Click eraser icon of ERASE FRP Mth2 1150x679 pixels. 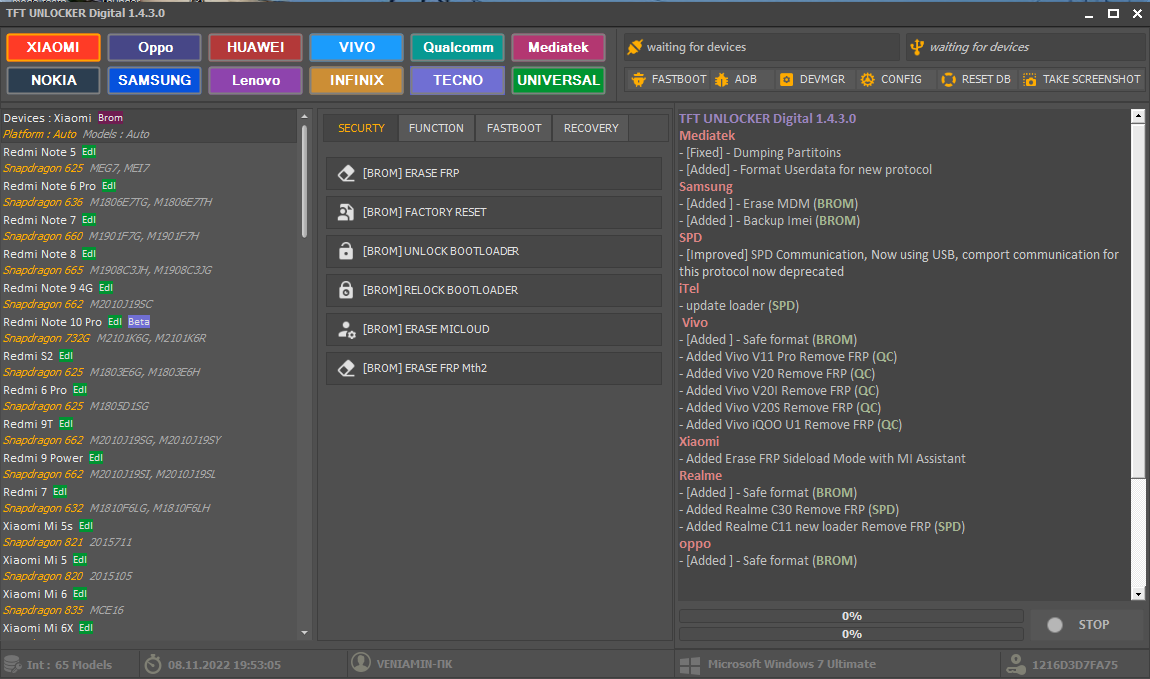pyautogui.click(x=346, y=368)
